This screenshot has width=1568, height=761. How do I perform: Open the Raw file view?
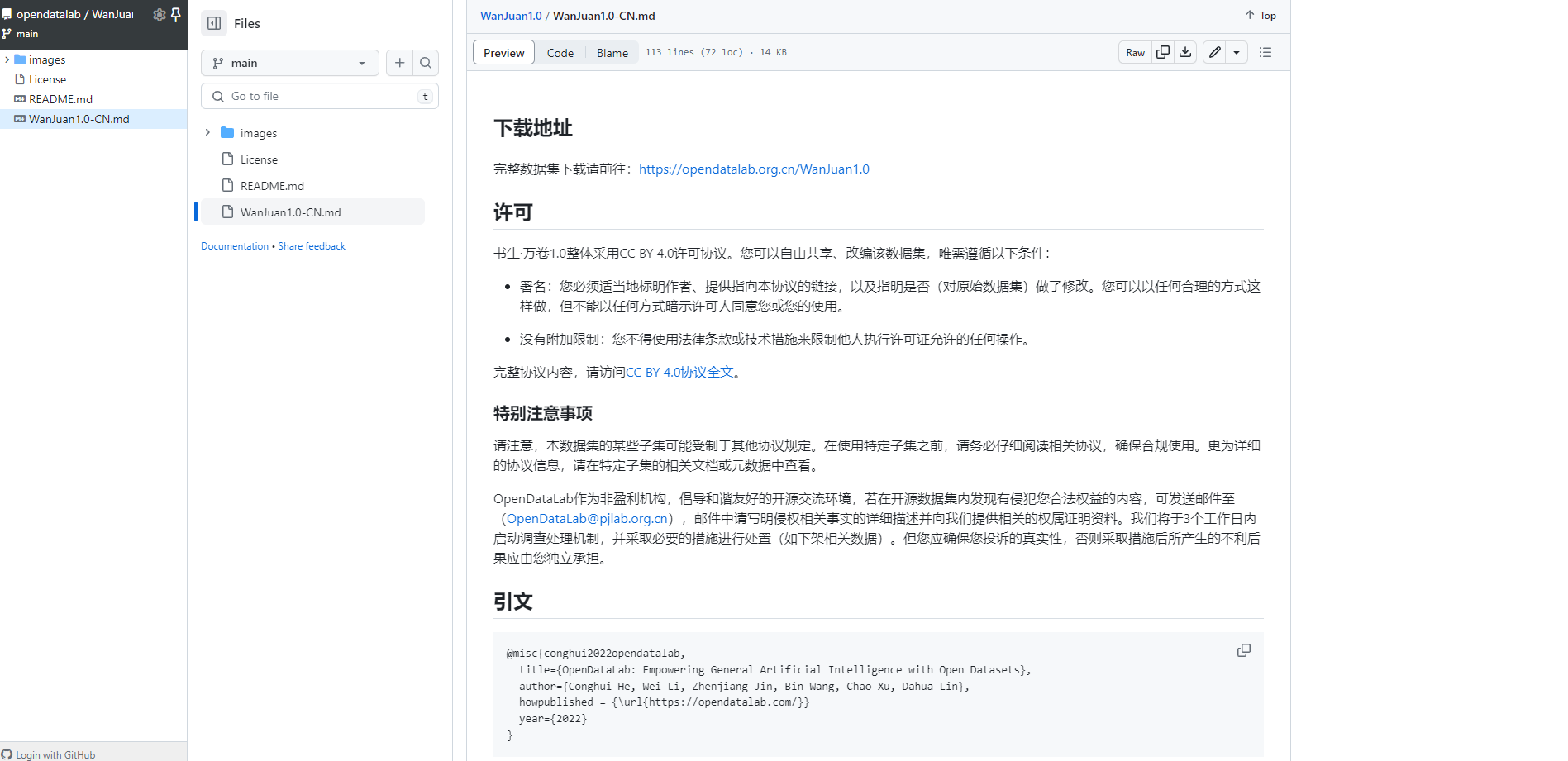[x=1135, y=52]
